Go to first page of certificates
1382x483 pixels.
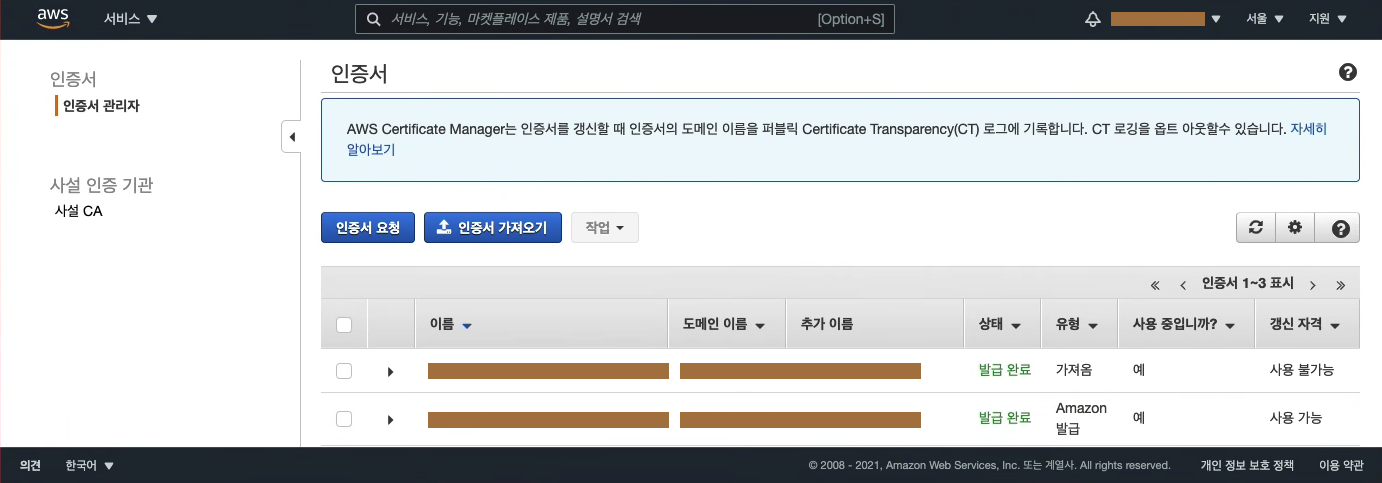(x=1155, y=284)
